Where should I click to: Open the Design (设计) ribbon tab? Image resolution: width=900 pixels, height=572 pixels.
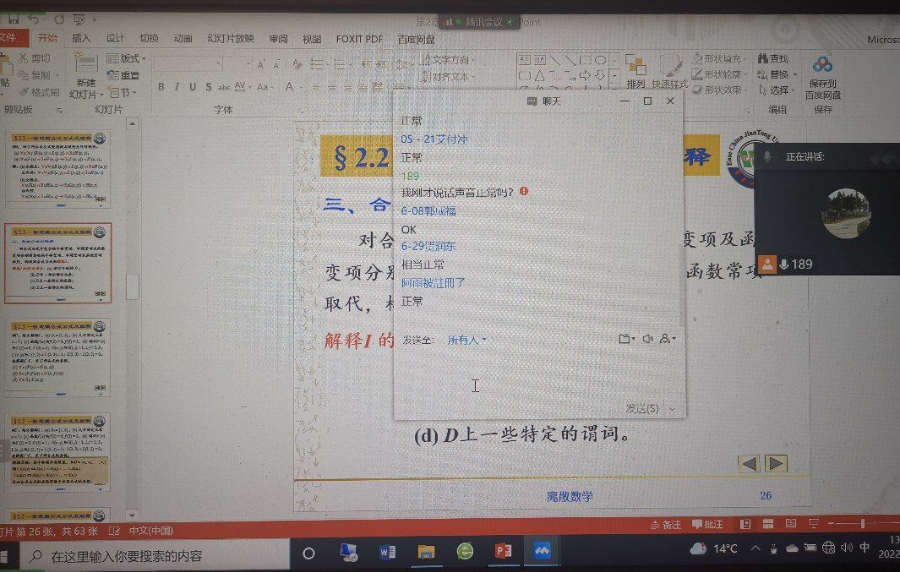[115, 38]
